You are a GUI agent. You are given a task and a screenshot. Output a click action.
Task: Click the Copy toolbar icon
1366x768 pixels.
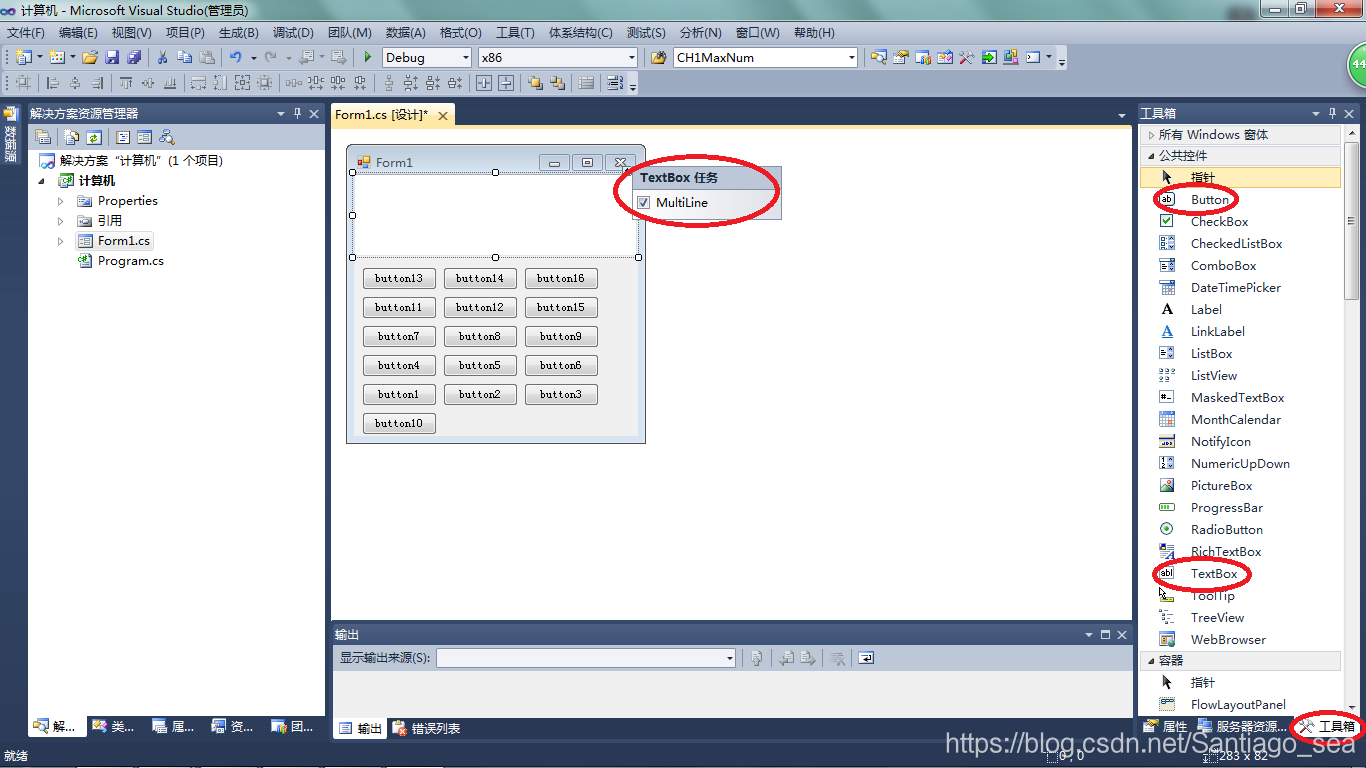pyautogui.click(x=185, y=57)
